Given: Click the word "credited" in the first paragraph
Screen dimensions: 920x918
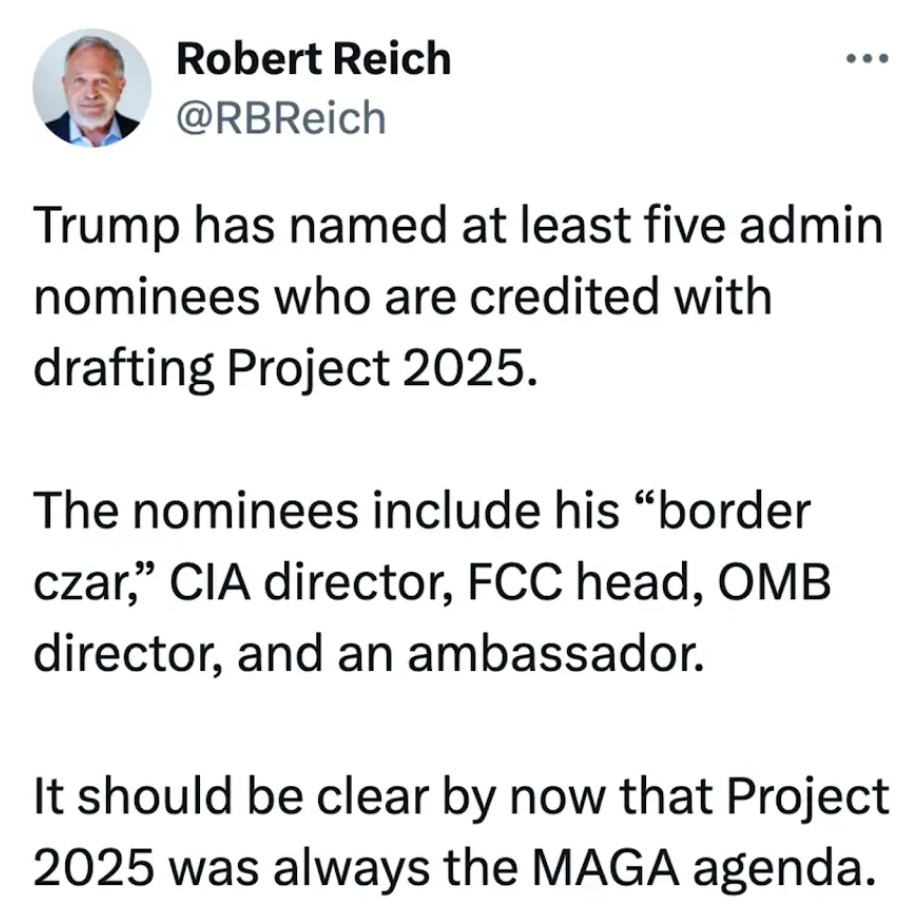Looking at the screenshot, I should coord(564,296).
